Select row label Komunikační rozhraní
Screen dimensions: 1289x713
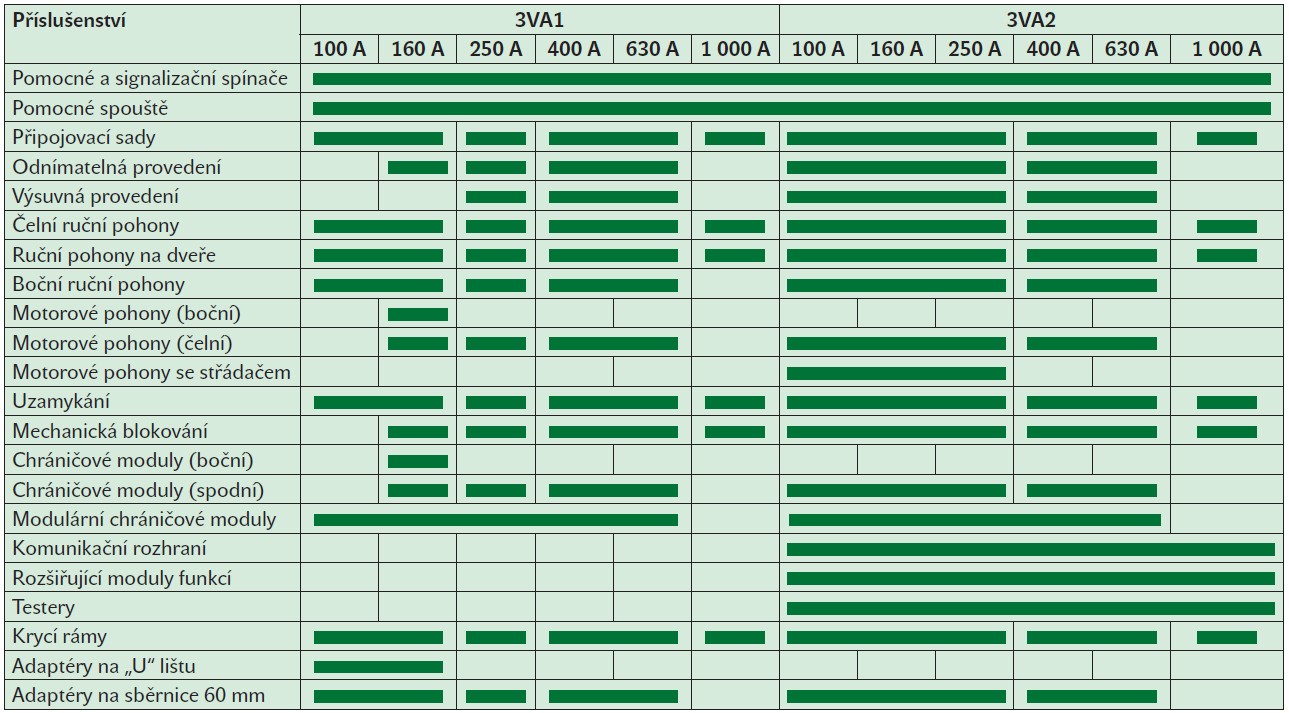(x=110, y=549)
